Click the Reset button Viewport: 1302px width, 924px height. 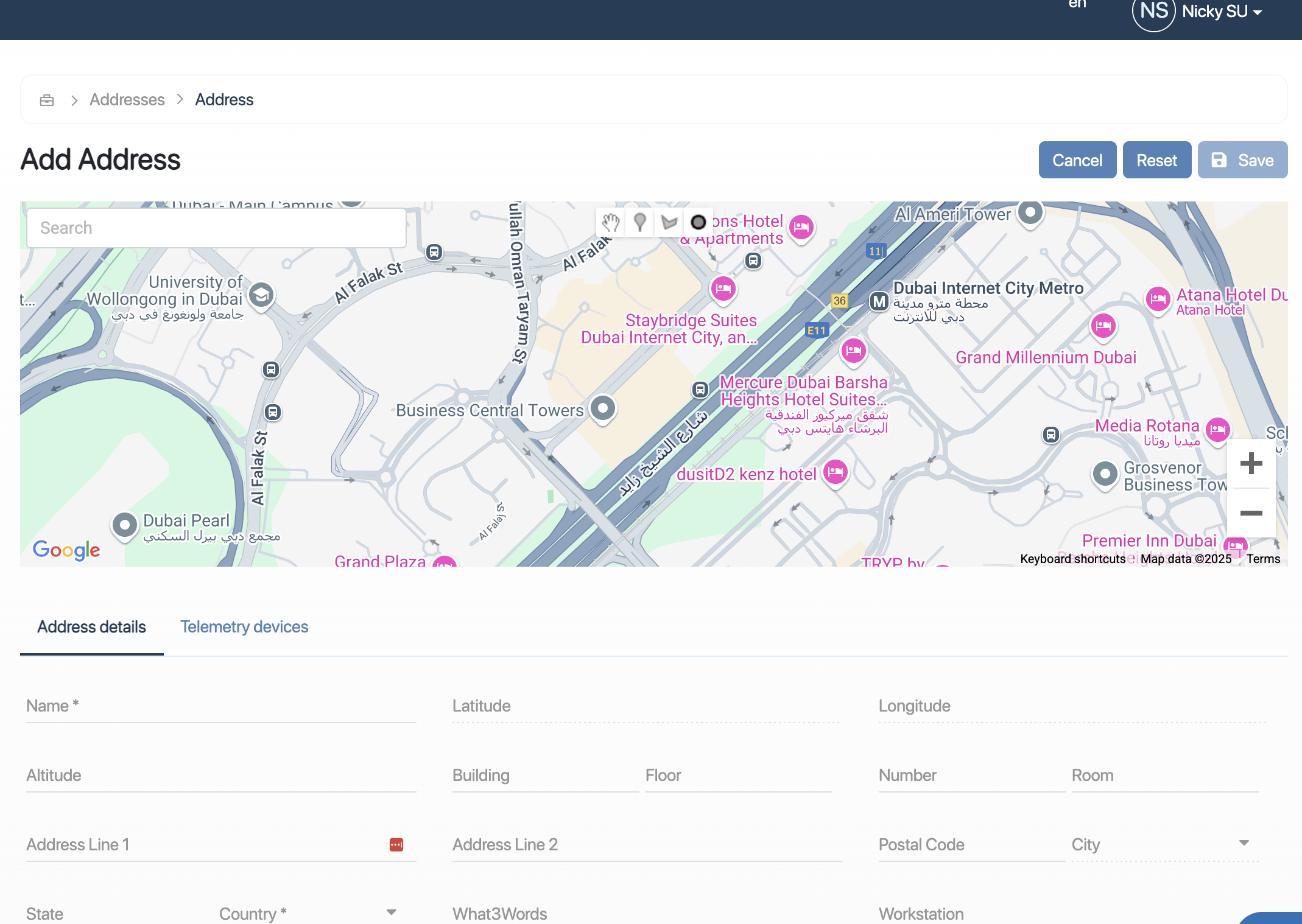1156,160
